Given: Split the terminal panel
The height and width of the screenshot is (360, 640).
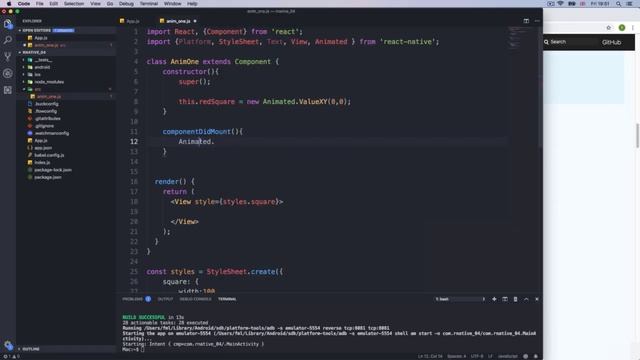Looking at the screenshot, I should pos(505,299).
